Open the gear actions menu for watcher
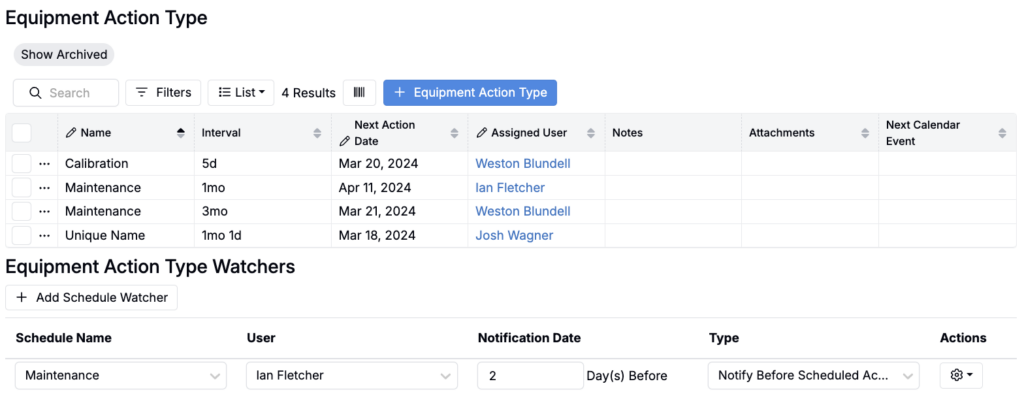This screenshot has width=1024, height=405. point(961,375)
